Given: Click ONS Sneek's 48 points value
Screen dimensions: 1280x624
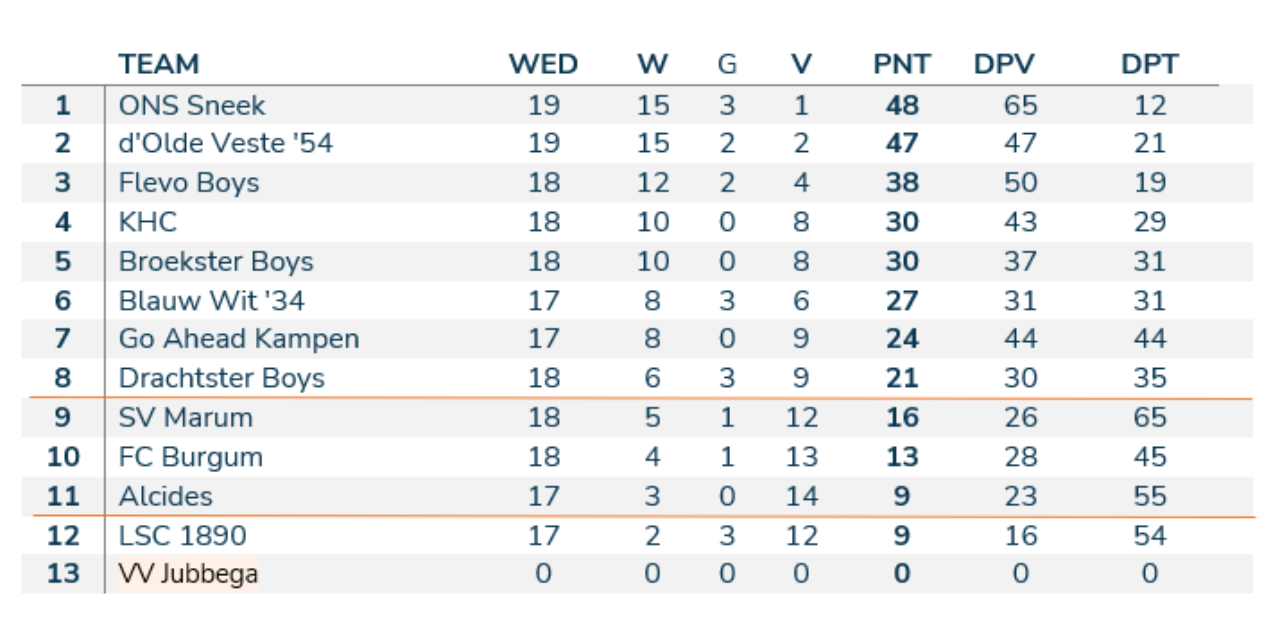Looking at the screenshot, I should [901, 105].
